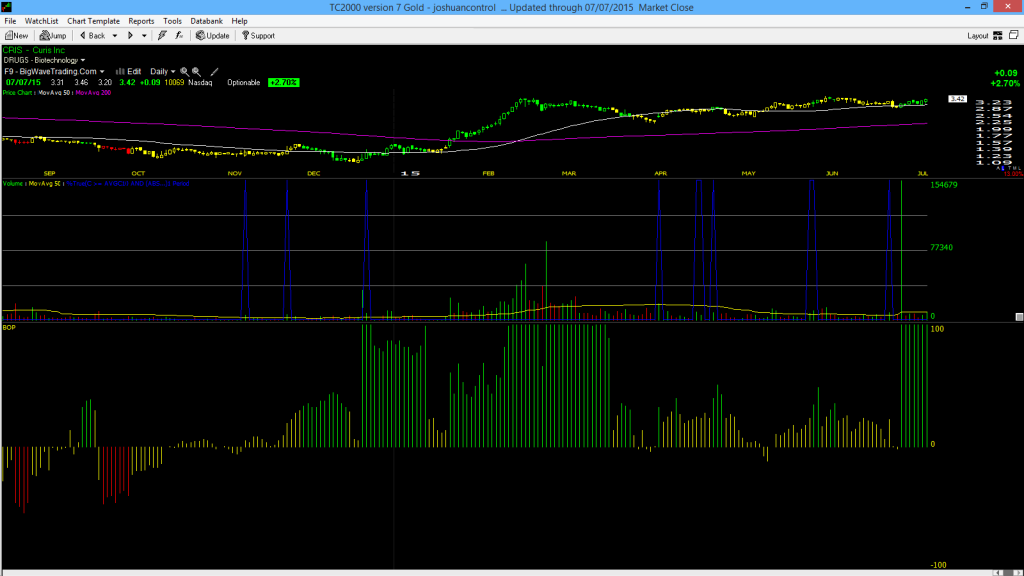Expand the DRUGS - Biotechnology industry dropdown
Image resolution: width=1024 pixels, height=576 pixels.
(44, 60)
